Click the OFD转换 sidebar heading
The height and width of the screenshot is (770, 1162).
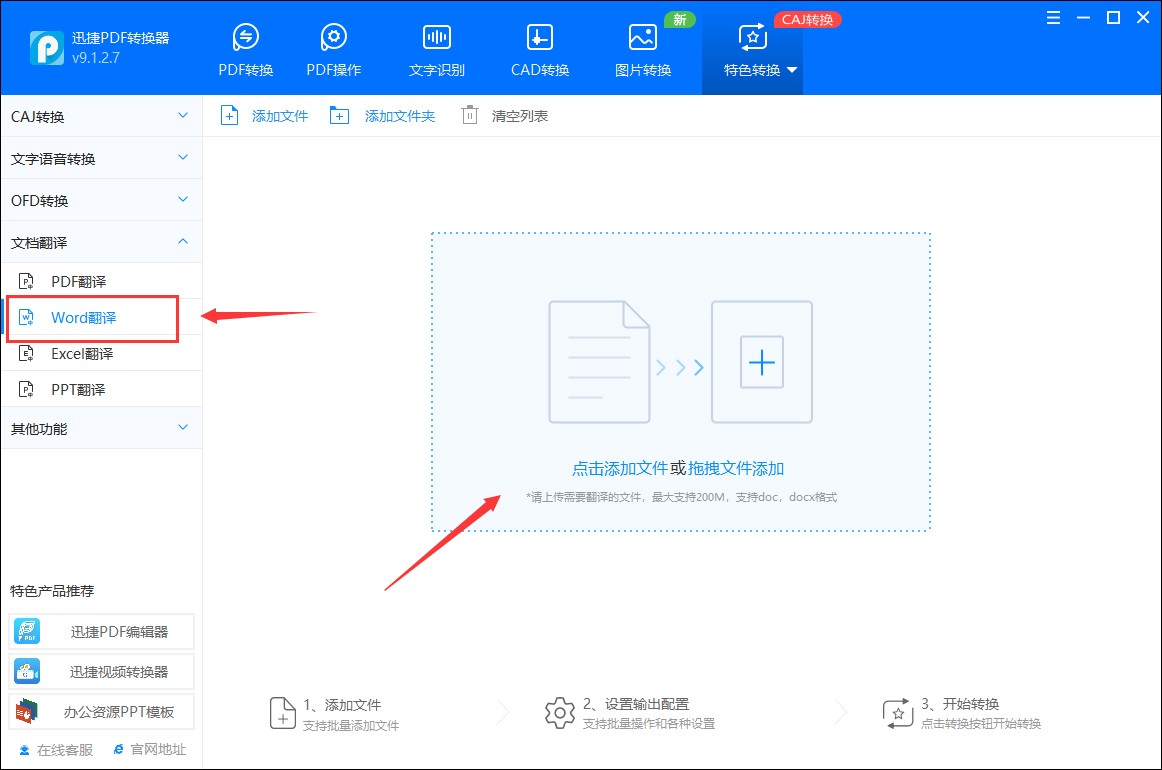[x=39, y=201]
